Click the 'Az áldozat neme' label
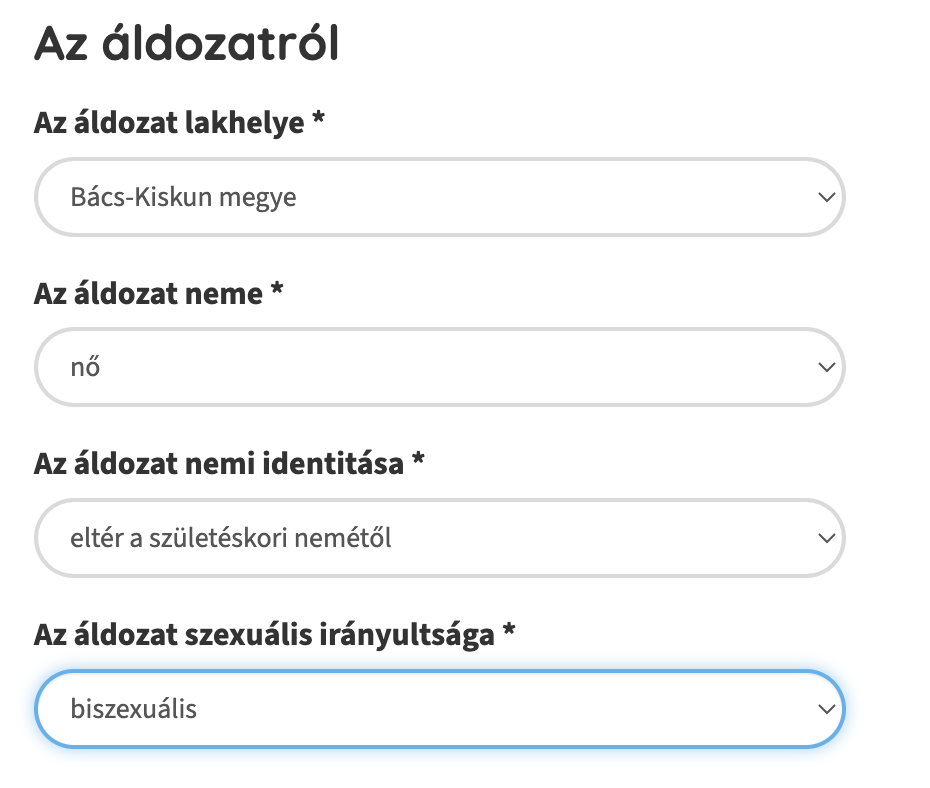The height and width of the screenshot is (788, 930). pos(148,294)
